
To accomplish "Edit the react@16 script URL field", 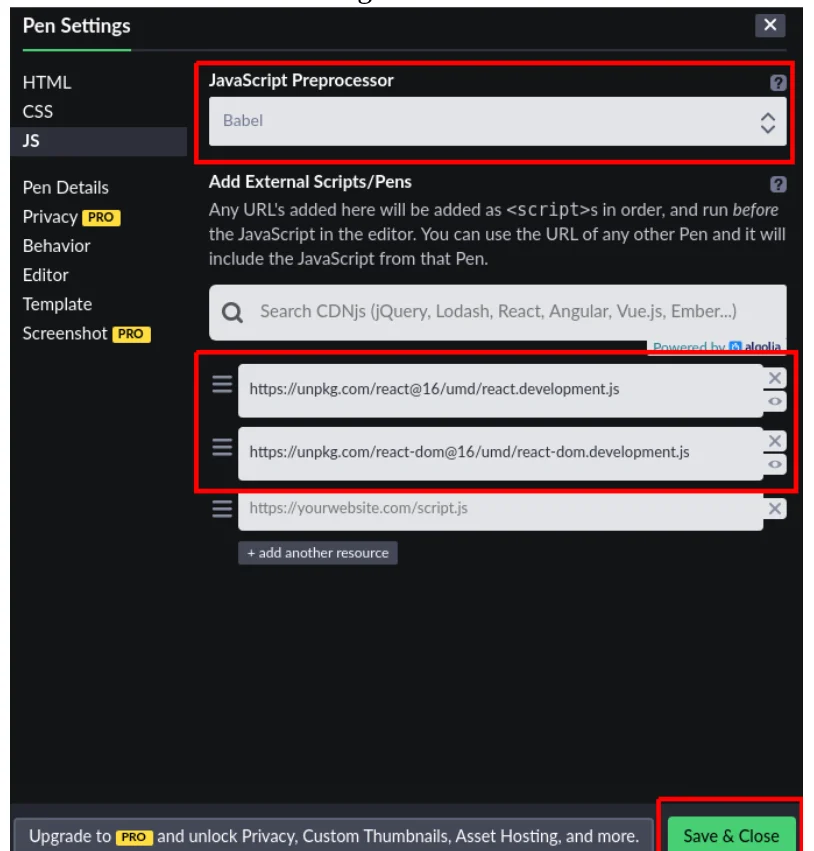I will [500, 390].
